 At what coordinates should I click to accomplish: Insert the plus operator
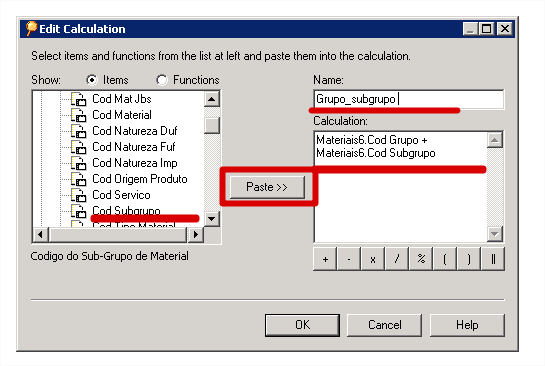(x=325, y=259)
